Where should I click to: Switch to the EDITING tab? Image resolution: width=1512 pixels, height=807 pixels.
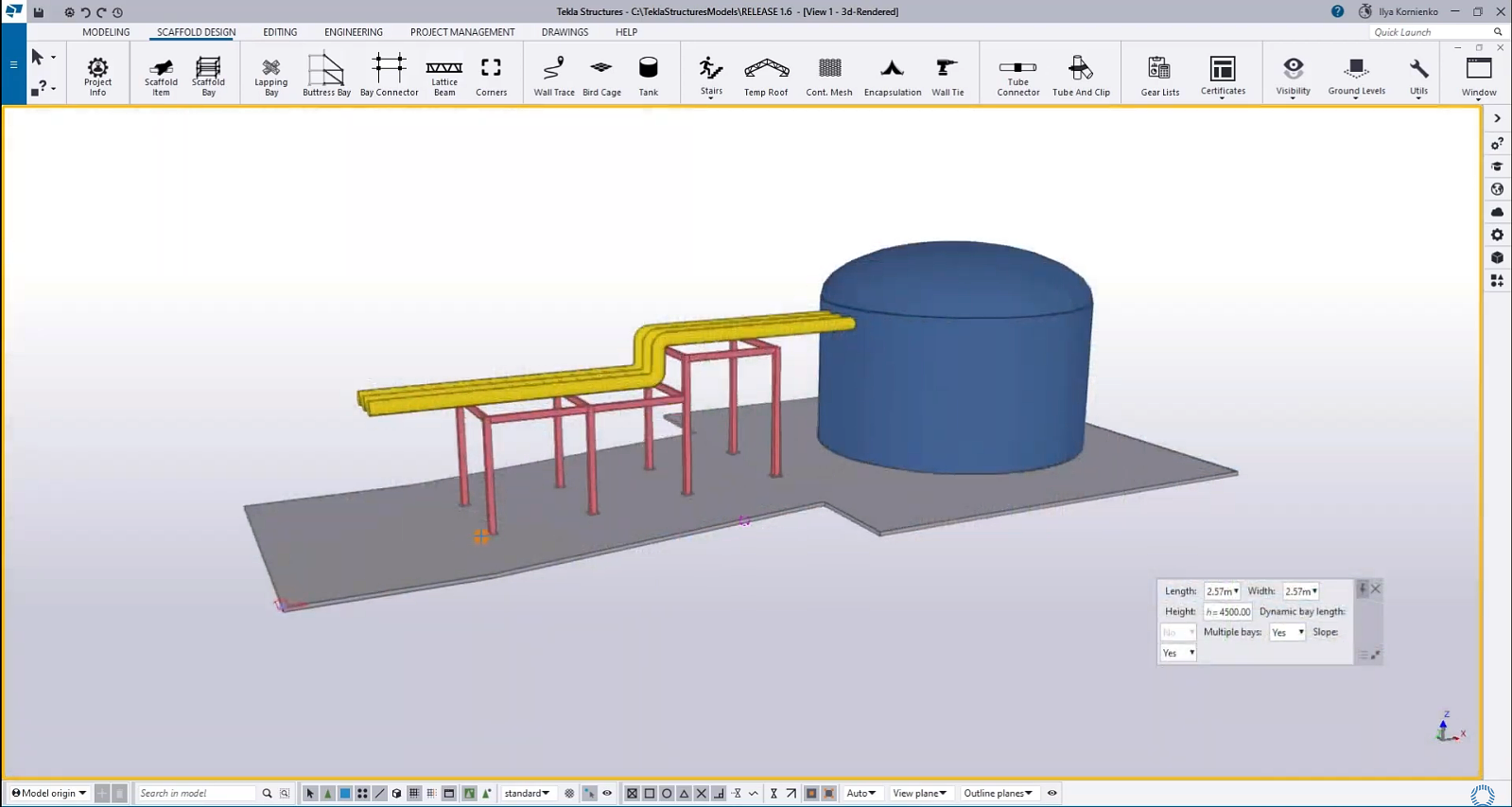tap(280, 32)
